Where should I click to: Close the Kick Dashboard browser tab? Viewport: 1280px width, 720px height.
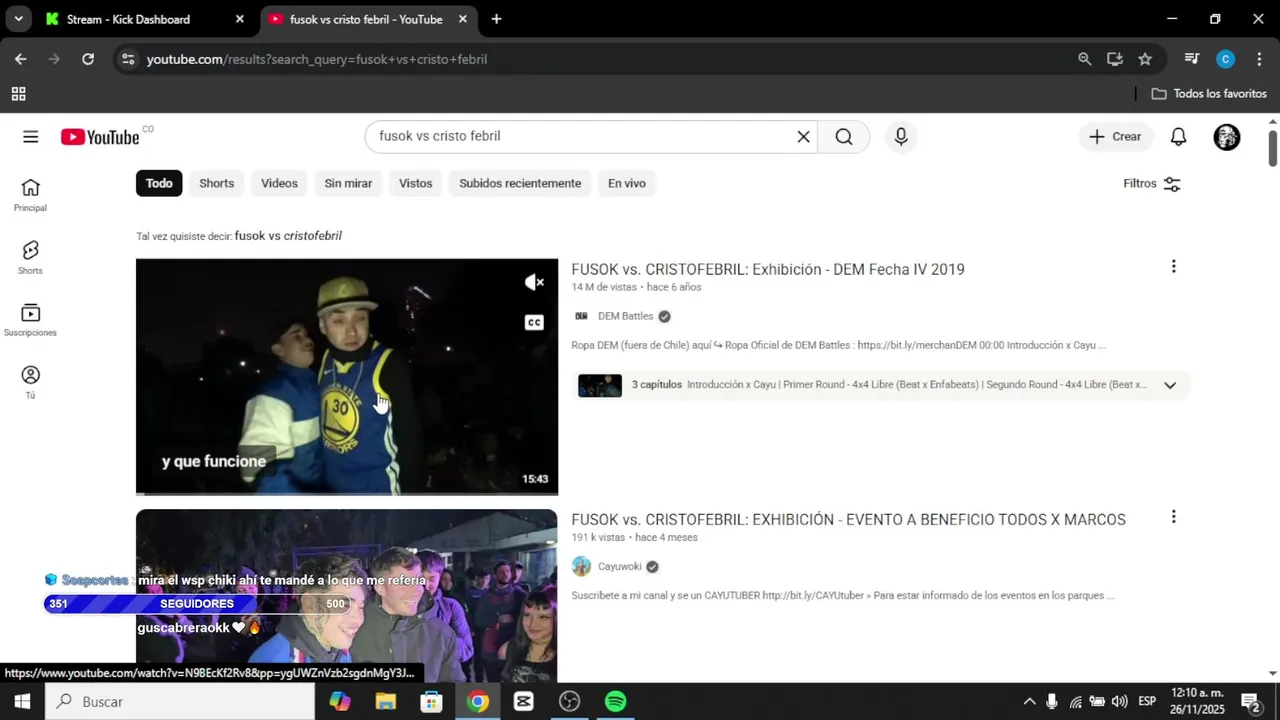(x=239, y=19)
